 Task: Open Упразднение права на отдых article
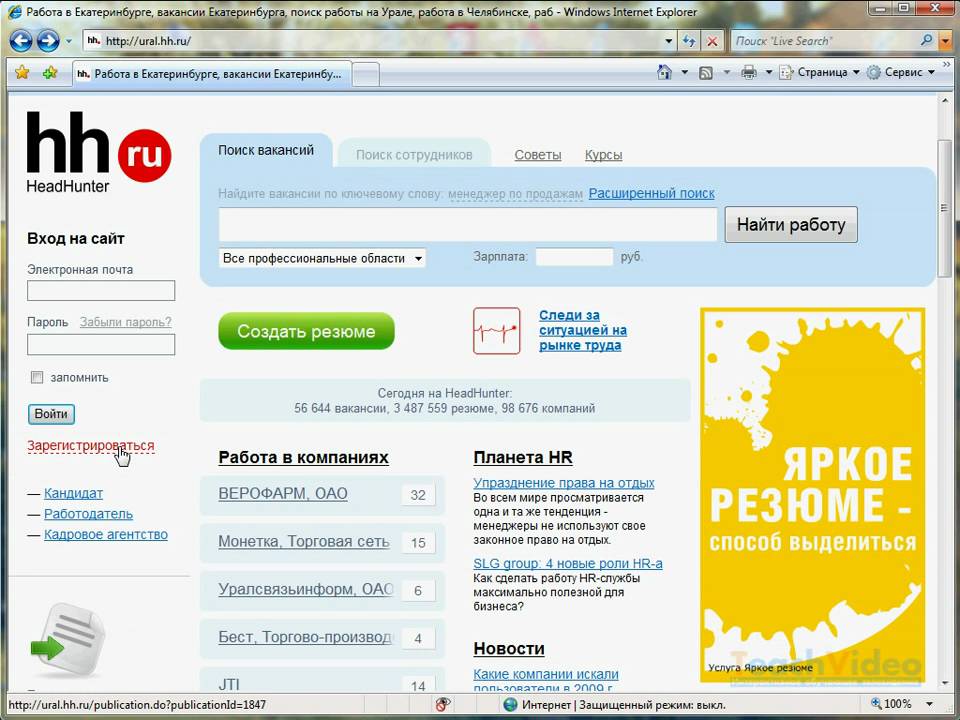pos(564,483)
